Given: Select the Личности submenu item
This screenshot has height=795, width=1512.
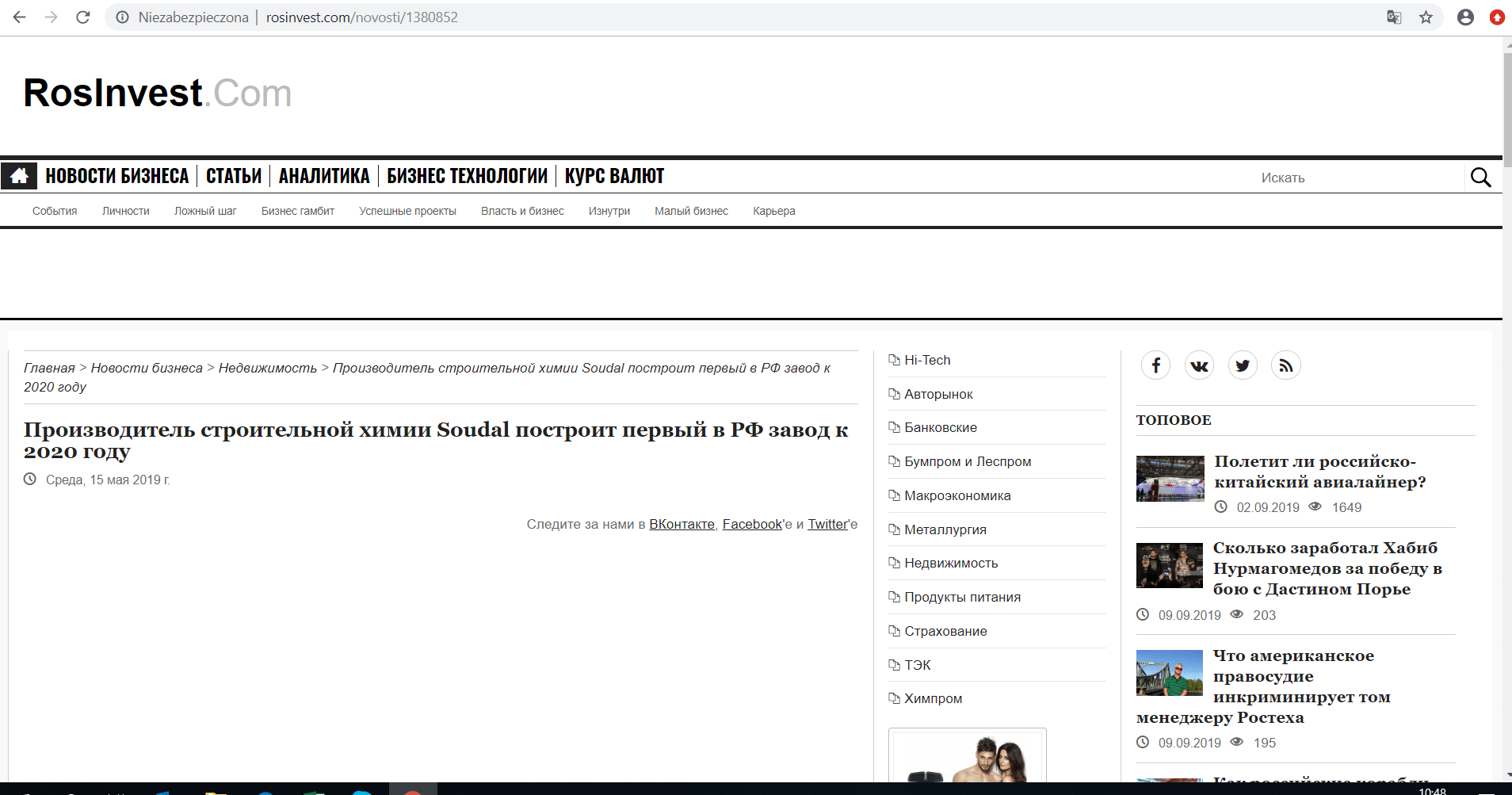Looking at the screenshot, I should coord(126,211).
